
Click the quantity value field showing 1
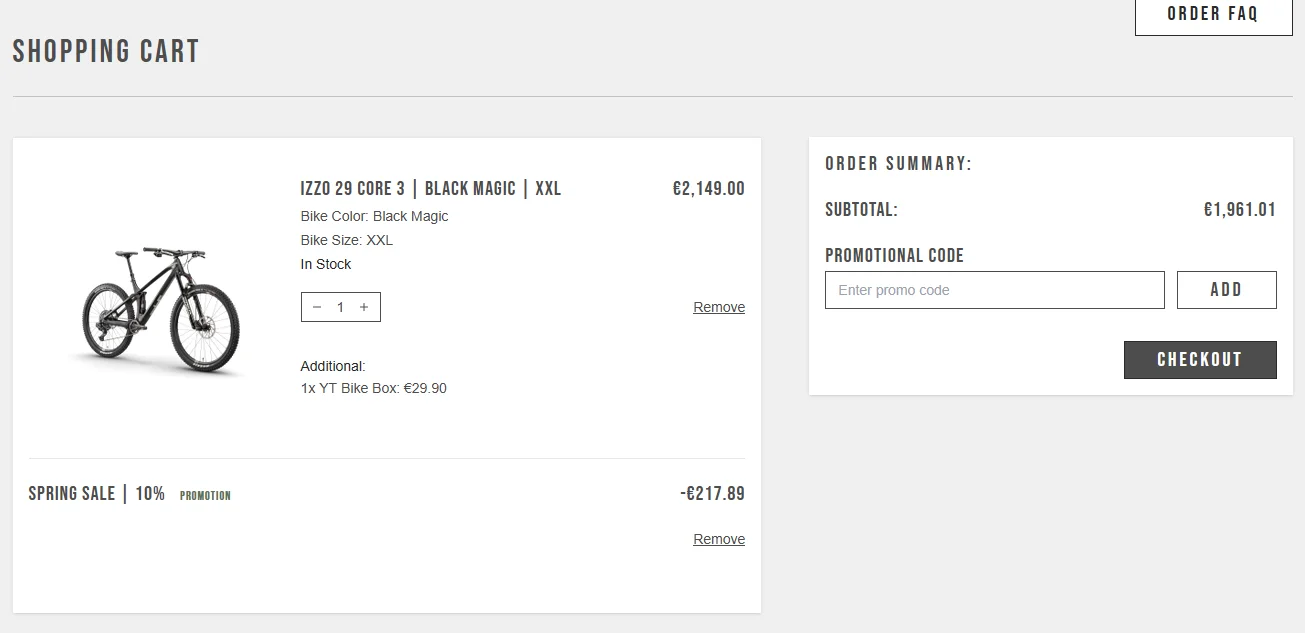pyautogui.click(x=340, y=307)
